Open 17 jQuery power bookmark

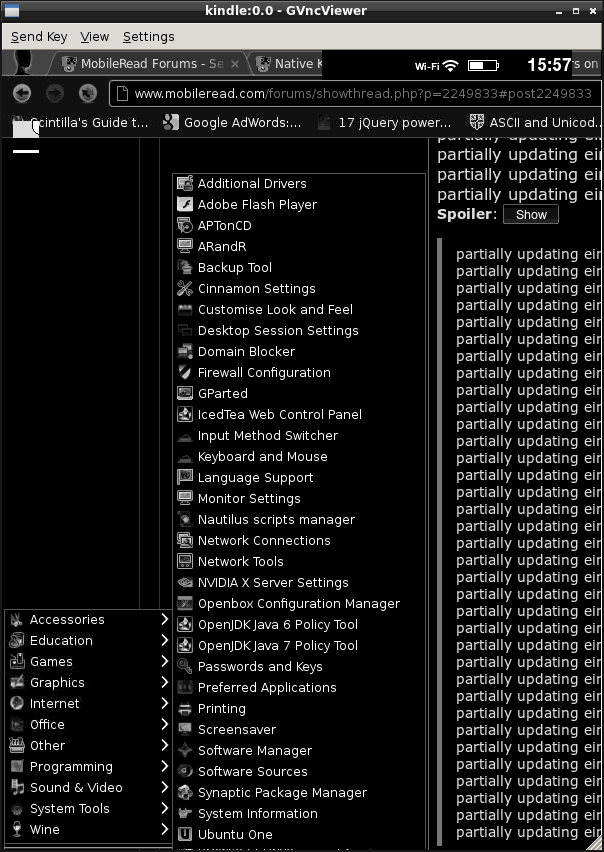(385, 123)
